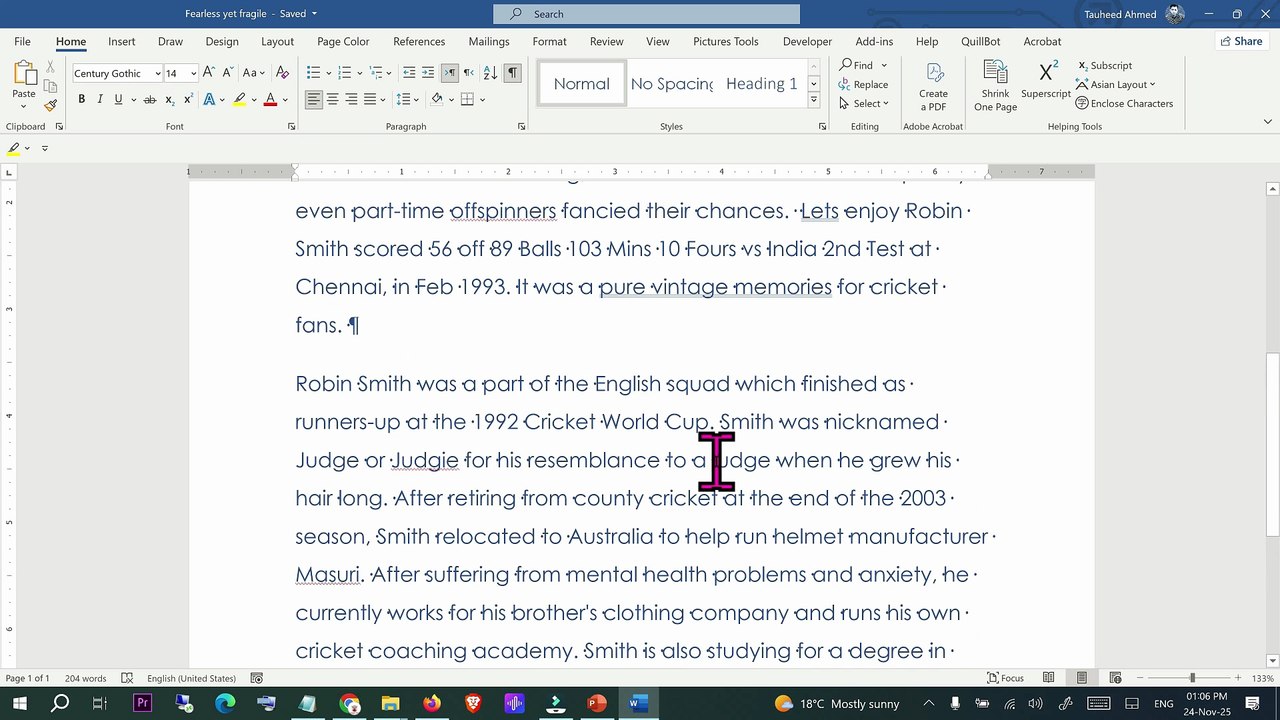Toggle Align Left paragraph alignment
The image size is (1280, 720).
tap(314, 99)
